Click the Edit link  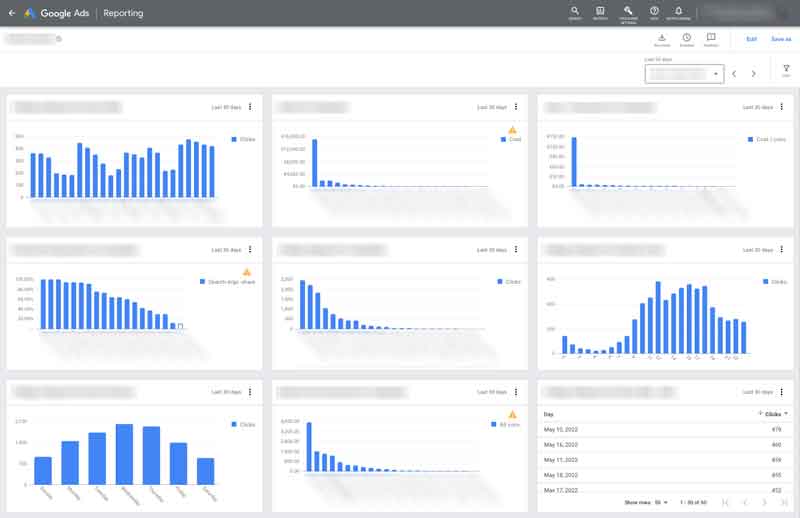[752, 39]
